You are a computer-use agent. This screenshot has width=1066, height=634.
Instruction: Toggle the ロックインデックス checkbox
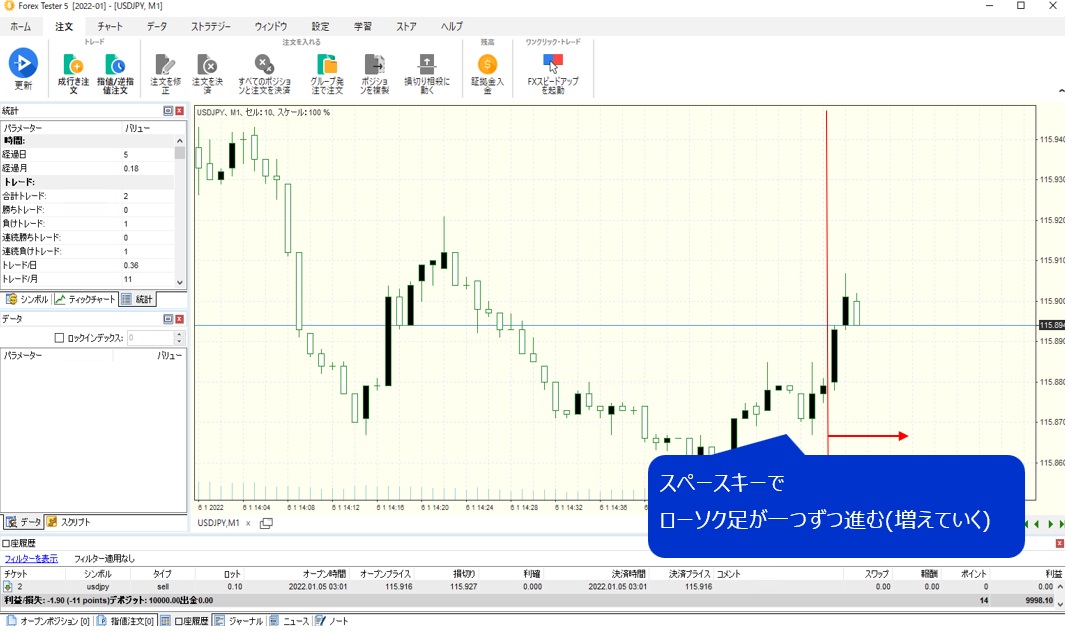click(59, 339)
